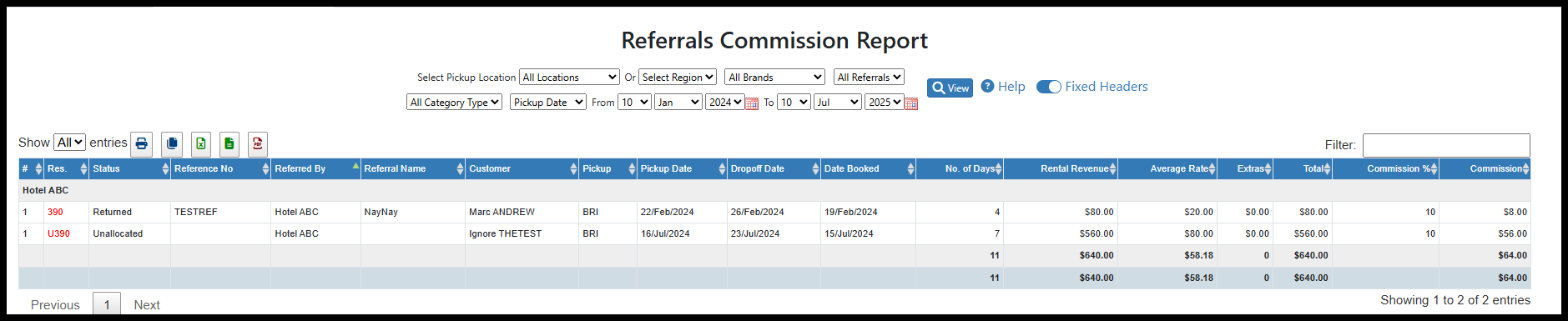Open the From date calendar picker
The height and width of the screenshot is (321, 1568).
click(752, 103)
